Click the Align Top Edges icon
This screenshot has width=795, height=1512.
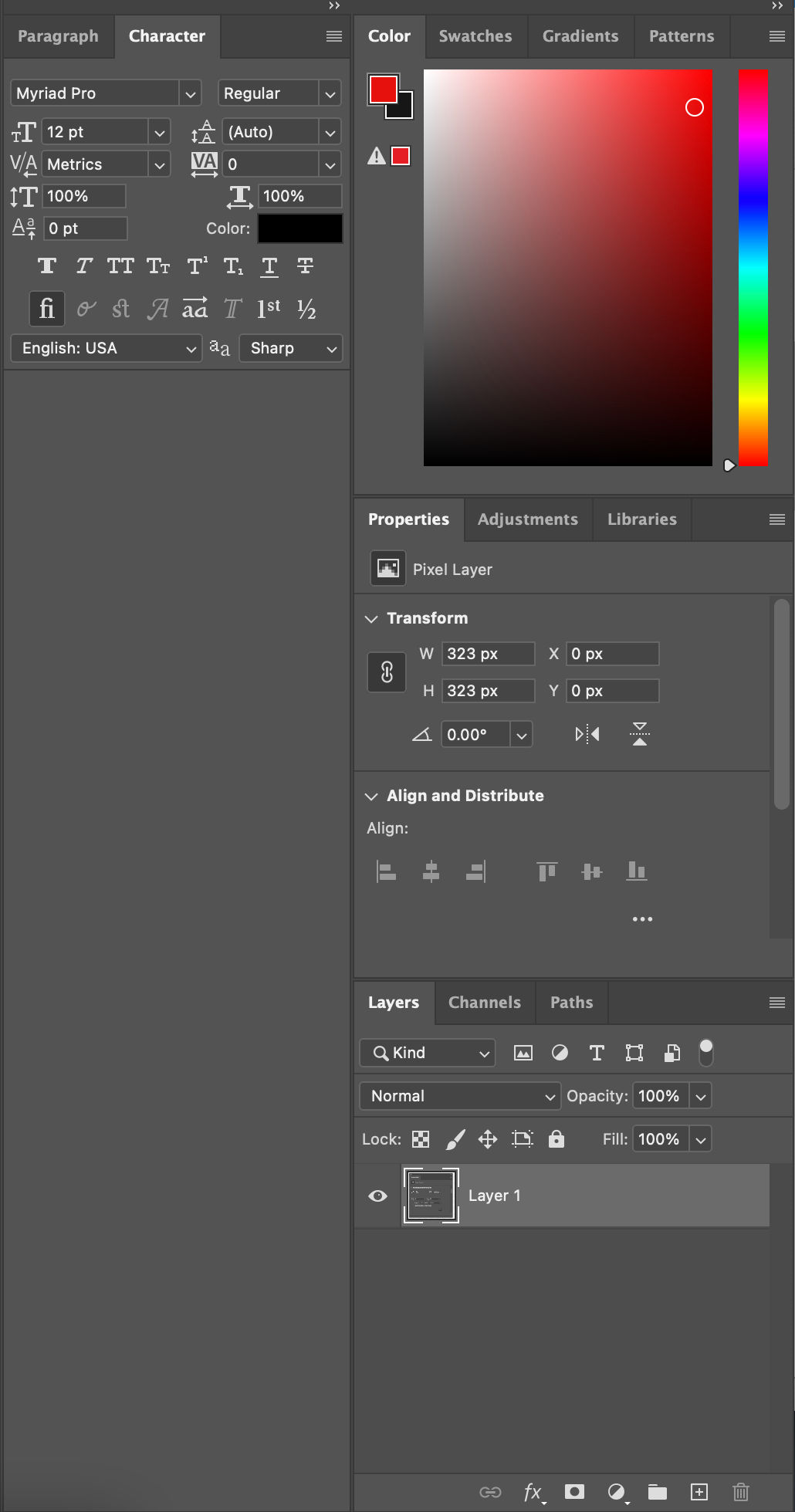click(547, 871)
